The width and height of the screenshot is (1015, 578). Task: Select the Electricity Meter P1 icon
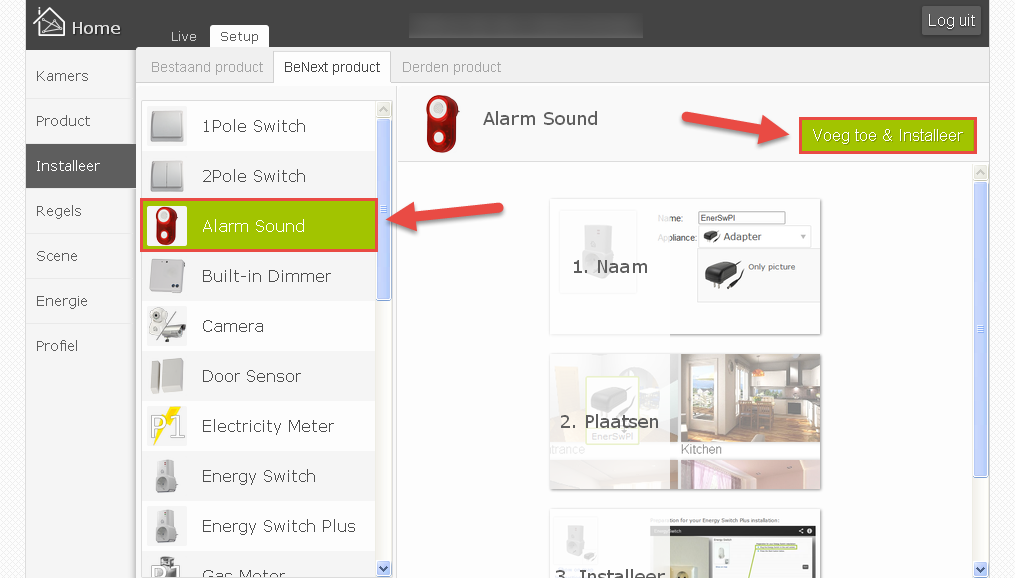click(167, 426)
